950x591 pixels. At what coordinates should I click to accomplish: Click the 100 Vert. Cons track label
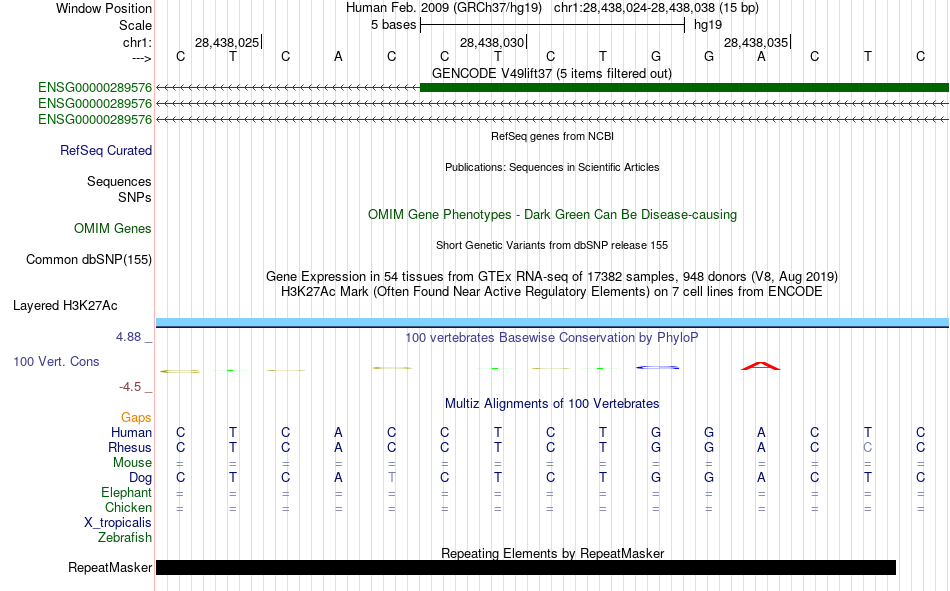tap(56, 362)
